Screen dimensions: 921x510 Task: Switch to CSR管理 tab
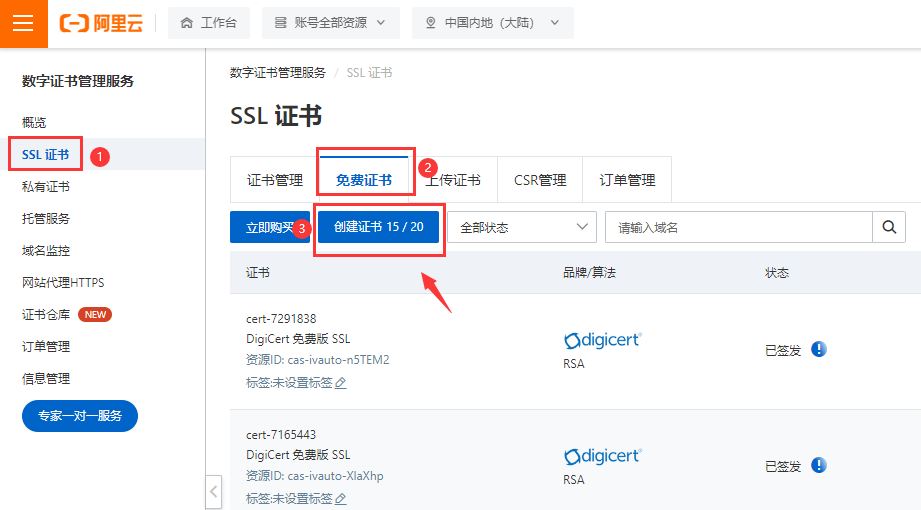pos(540,180)
